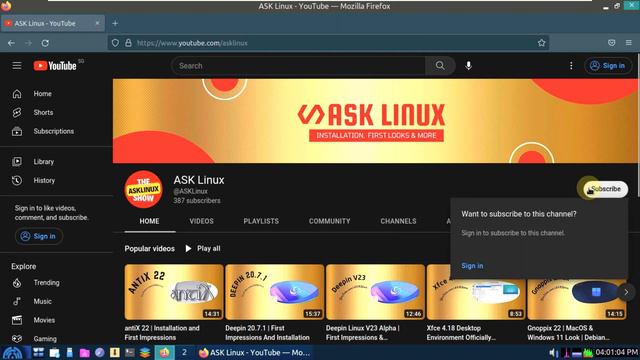
Task: Click Firefox forward arrow button
Action: [28, 43]
